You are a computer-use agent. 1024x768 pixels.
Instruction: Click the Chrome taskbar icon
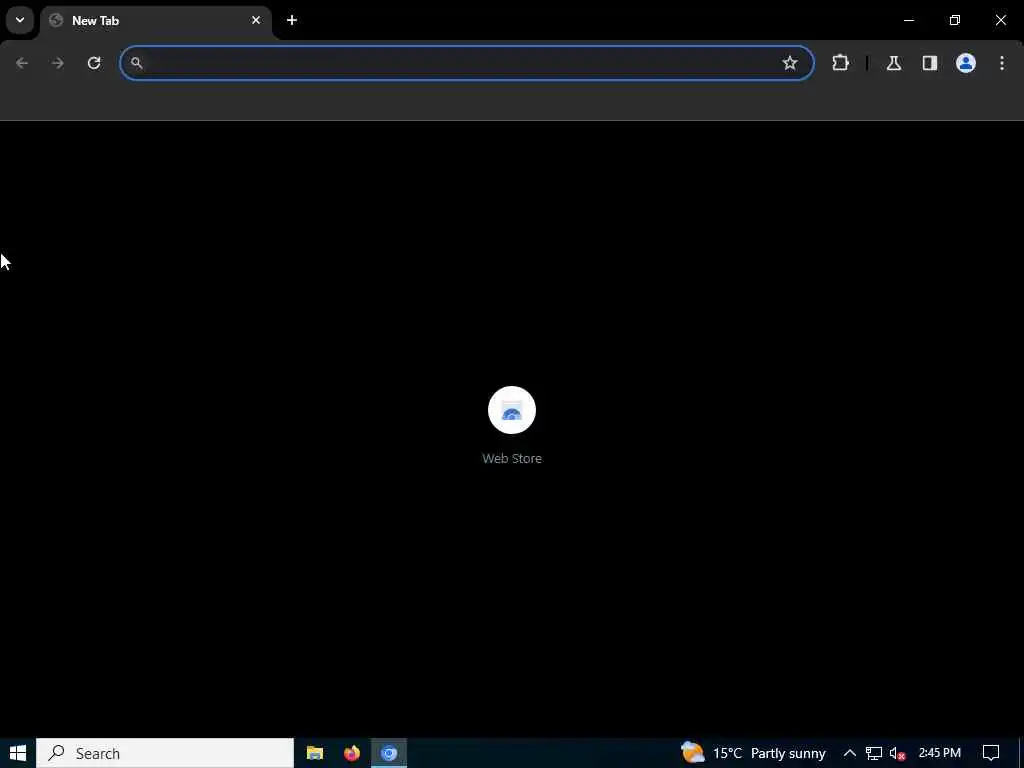tap(389, 753)
